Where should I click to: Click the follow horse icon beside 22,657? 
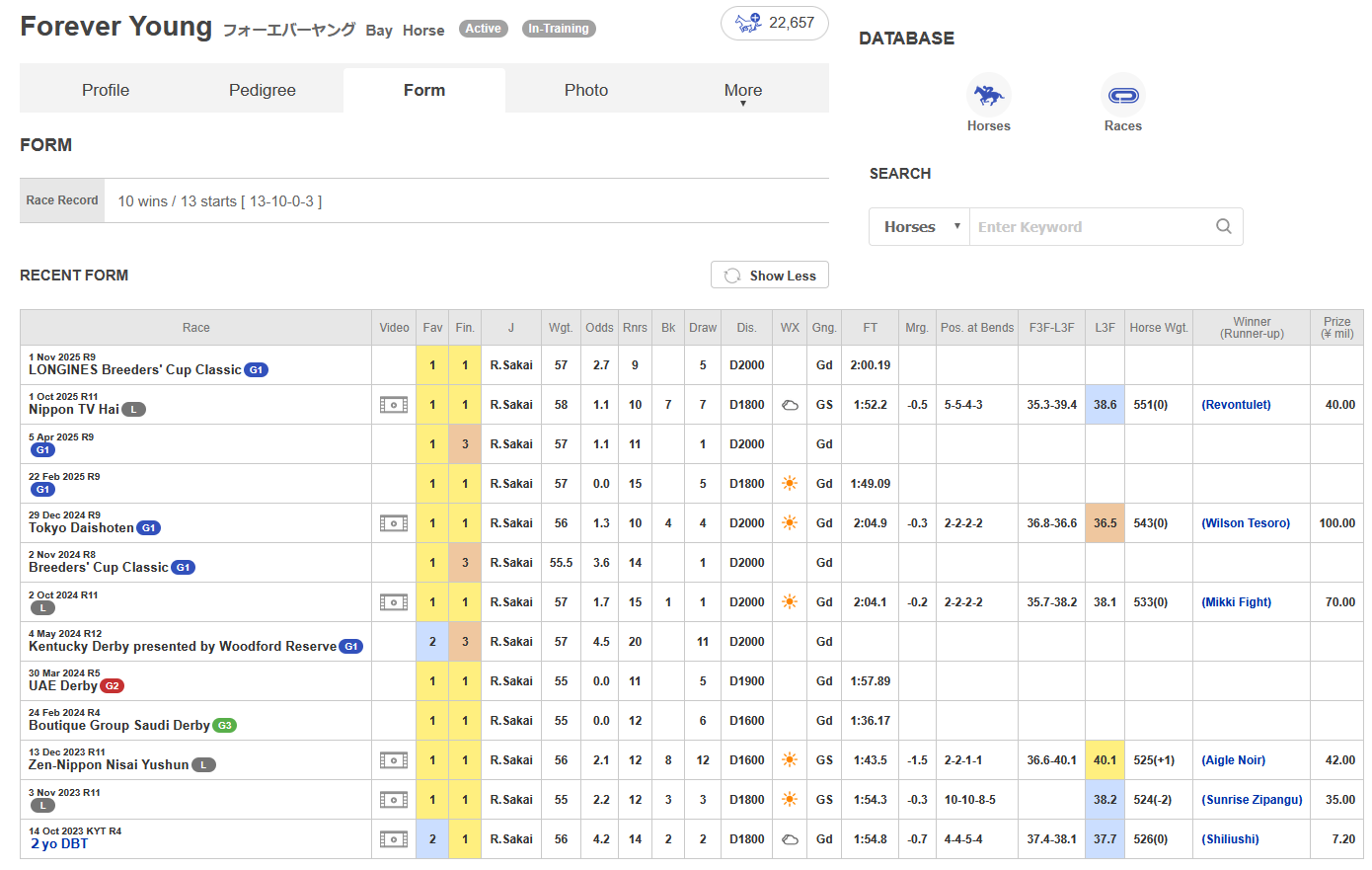pos(748,23)
